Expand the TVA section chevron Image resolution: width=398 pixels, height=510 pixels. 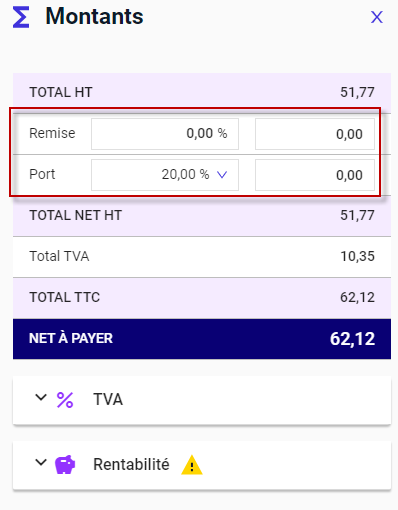[x=41, y=397]
